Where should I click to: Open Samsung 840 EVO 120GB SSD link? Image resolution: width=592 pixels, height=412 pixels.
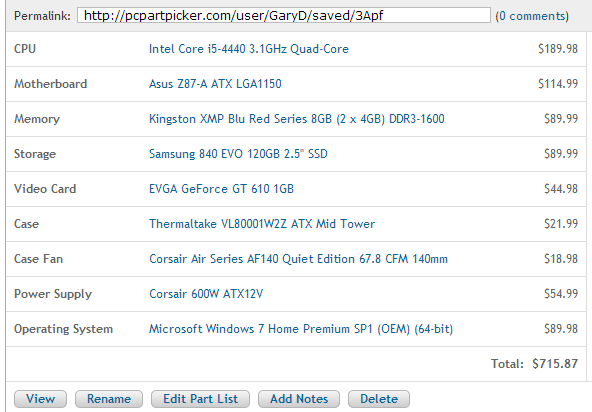(238, 154)
